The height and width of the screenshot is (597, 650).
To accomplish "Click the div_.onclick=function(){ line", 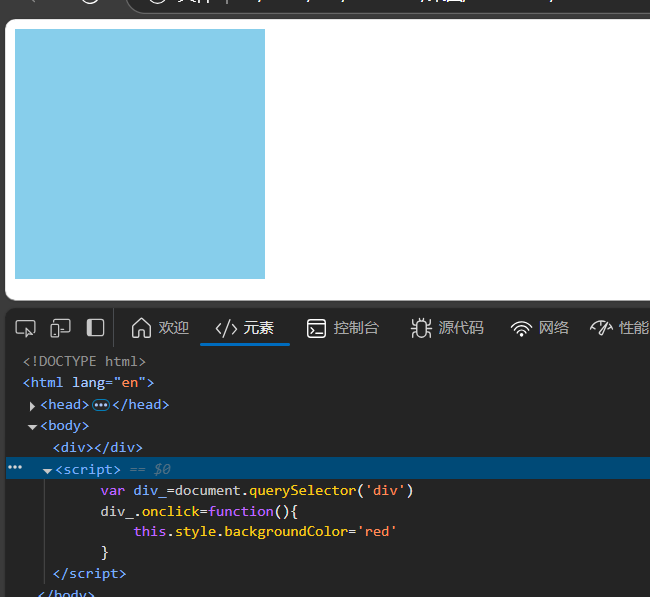I will [199, 512].
